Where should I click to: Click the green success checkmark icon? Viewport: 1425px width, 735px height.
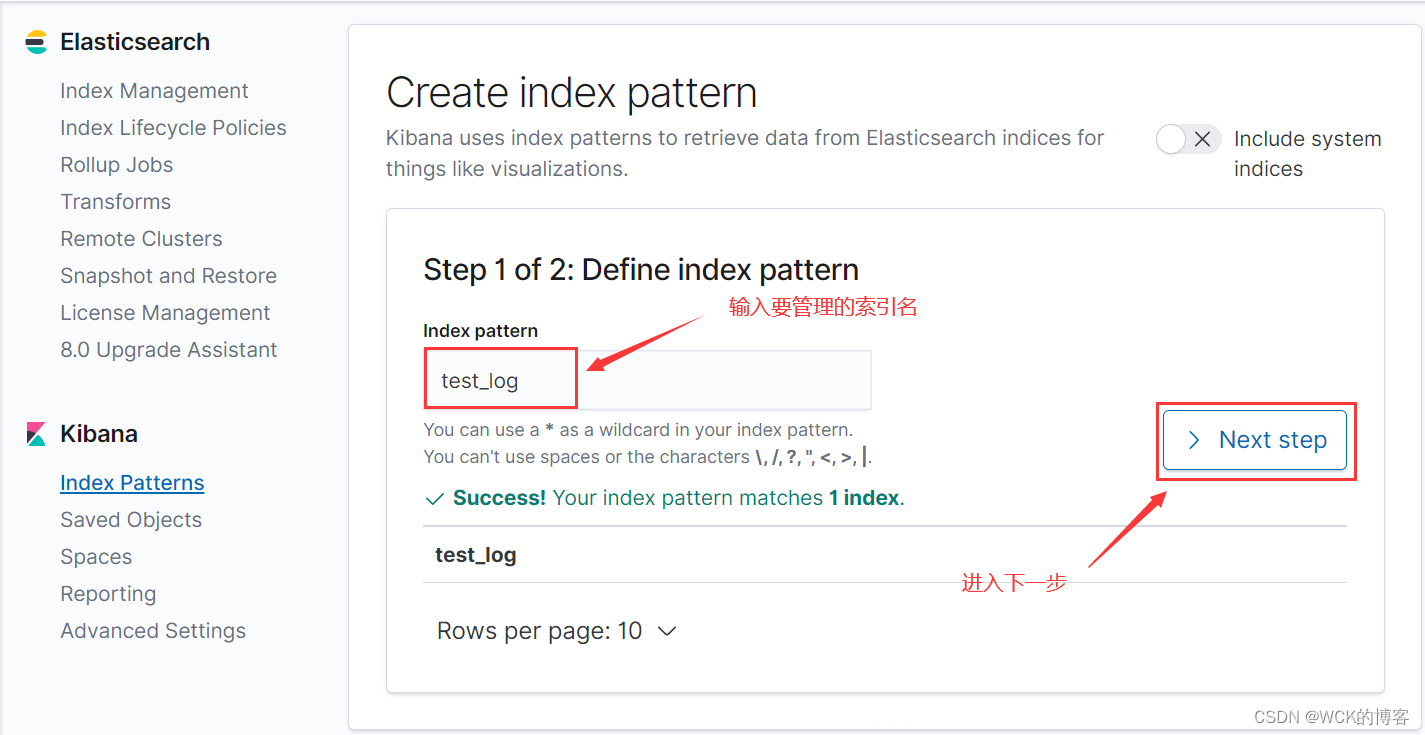[434, 498]
